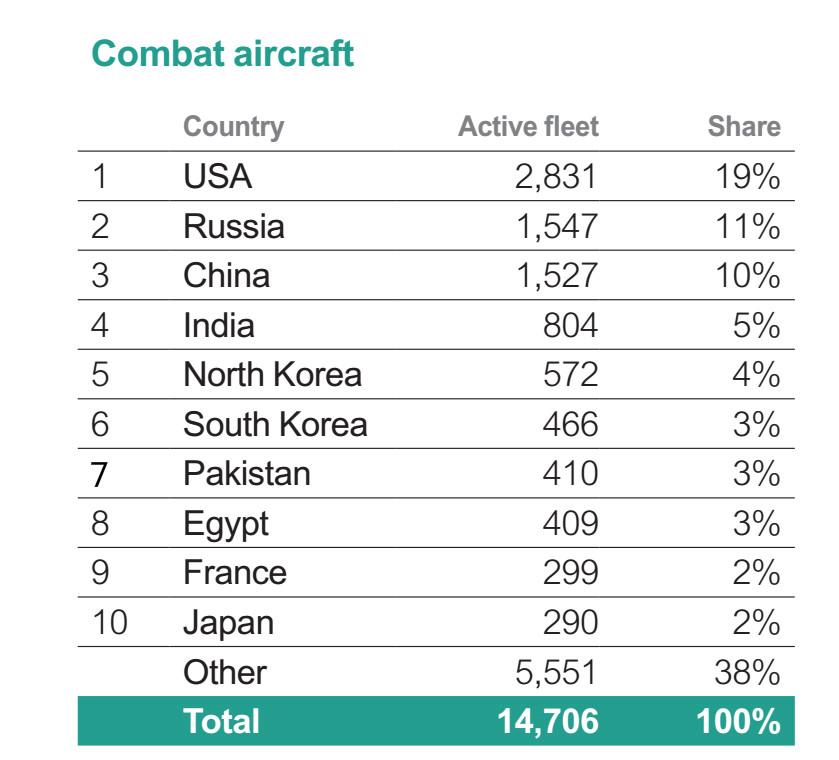Select the Active fleet column header
839x760 pixels.
point(528,127)
